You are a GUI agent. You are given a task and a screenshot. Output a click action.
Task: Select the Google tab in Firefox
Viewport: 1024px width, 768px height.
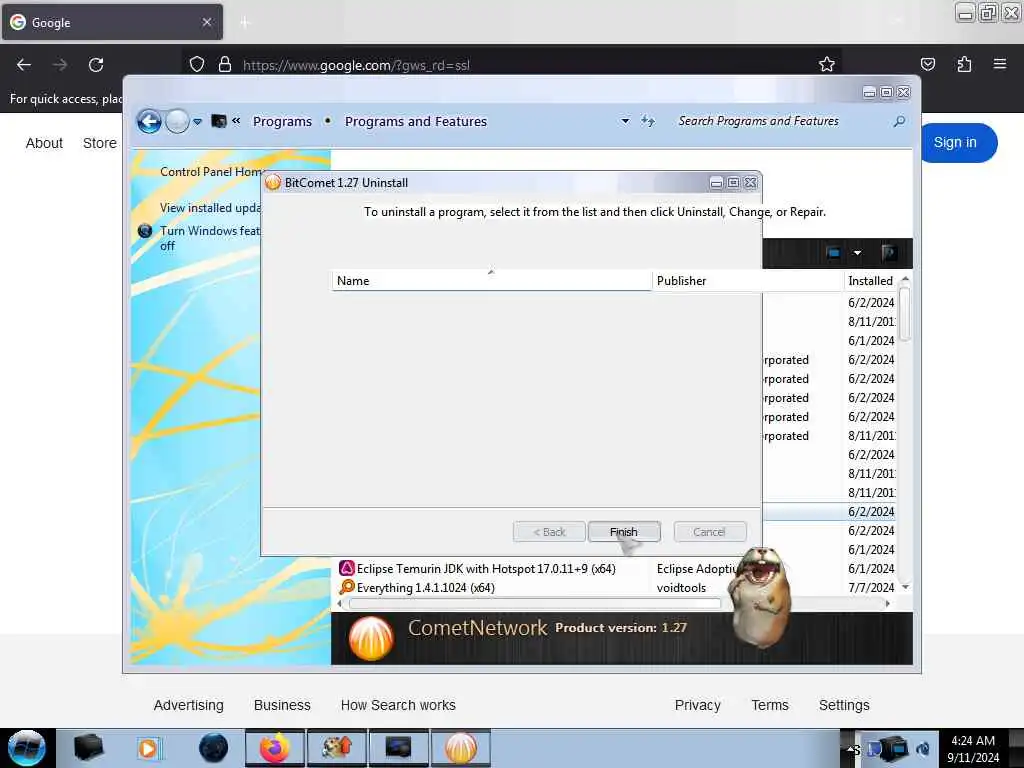pyautogui.click(x=112, y=22)
